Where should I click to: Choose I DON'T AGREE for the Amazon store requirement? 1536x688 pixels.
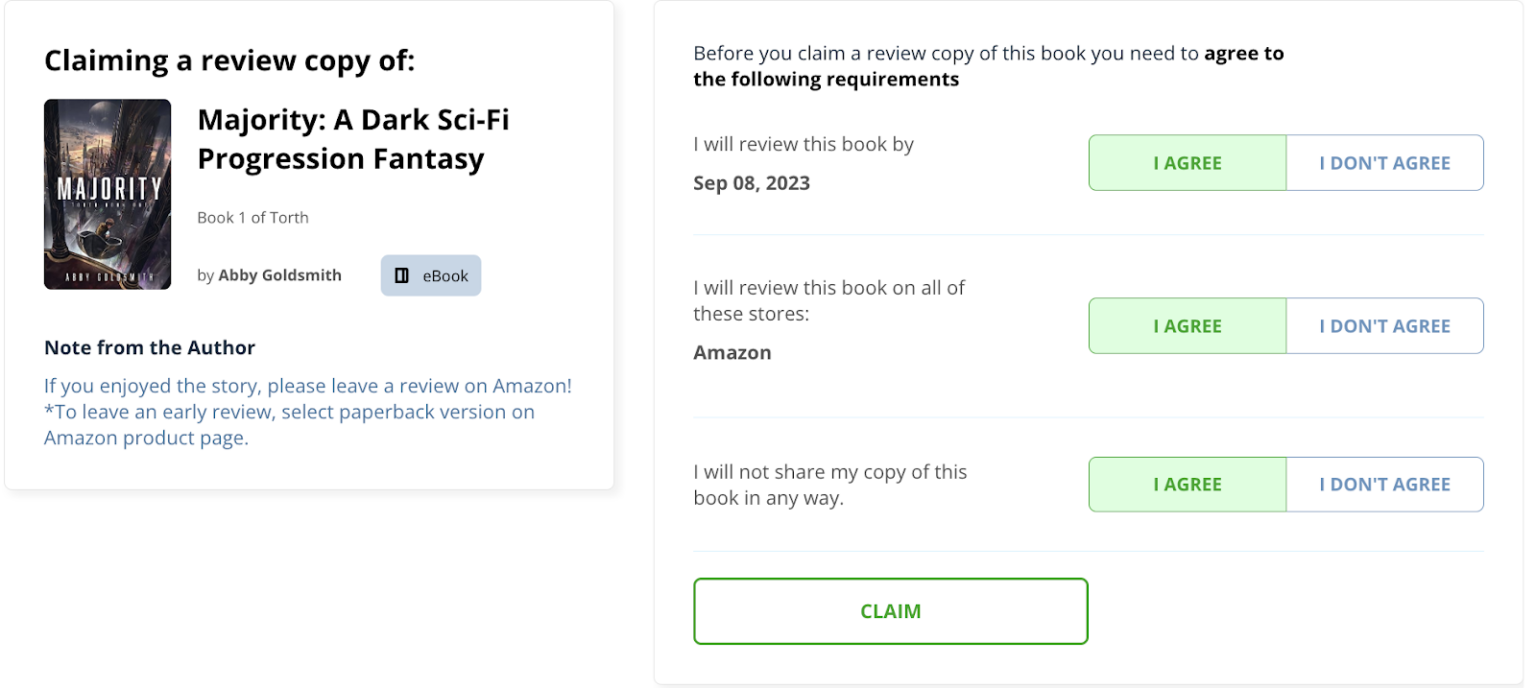coord(1384,325)
